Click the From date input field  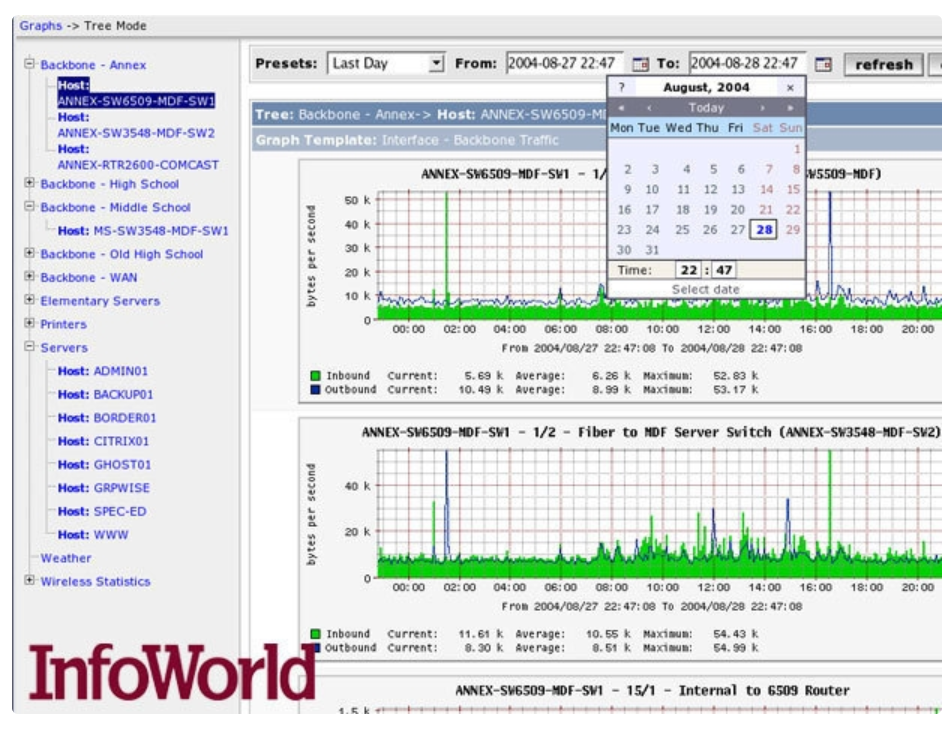pyautogui.click(x=565, y=63)
